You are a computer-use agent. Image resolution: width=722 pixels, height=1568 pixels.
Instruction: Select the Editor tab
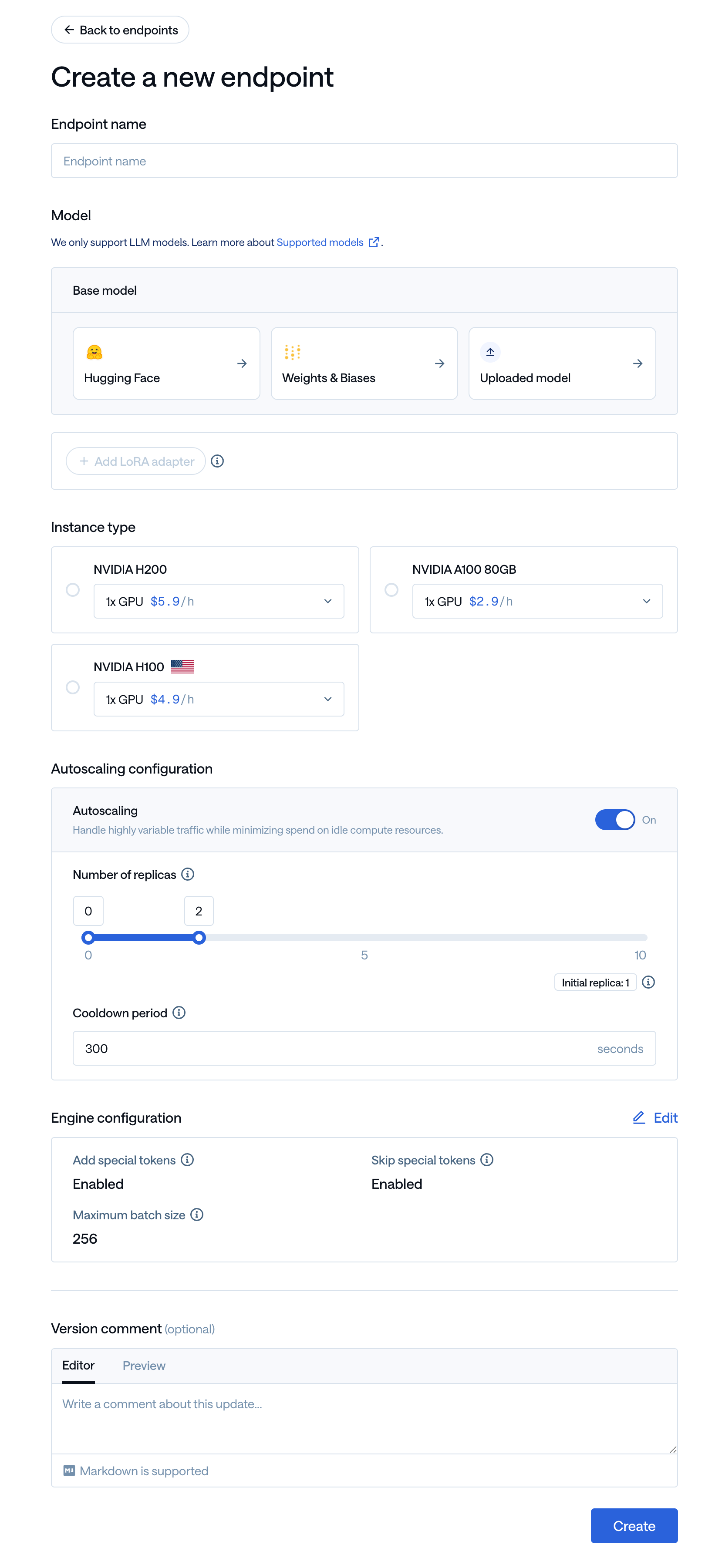point(78,1365)
